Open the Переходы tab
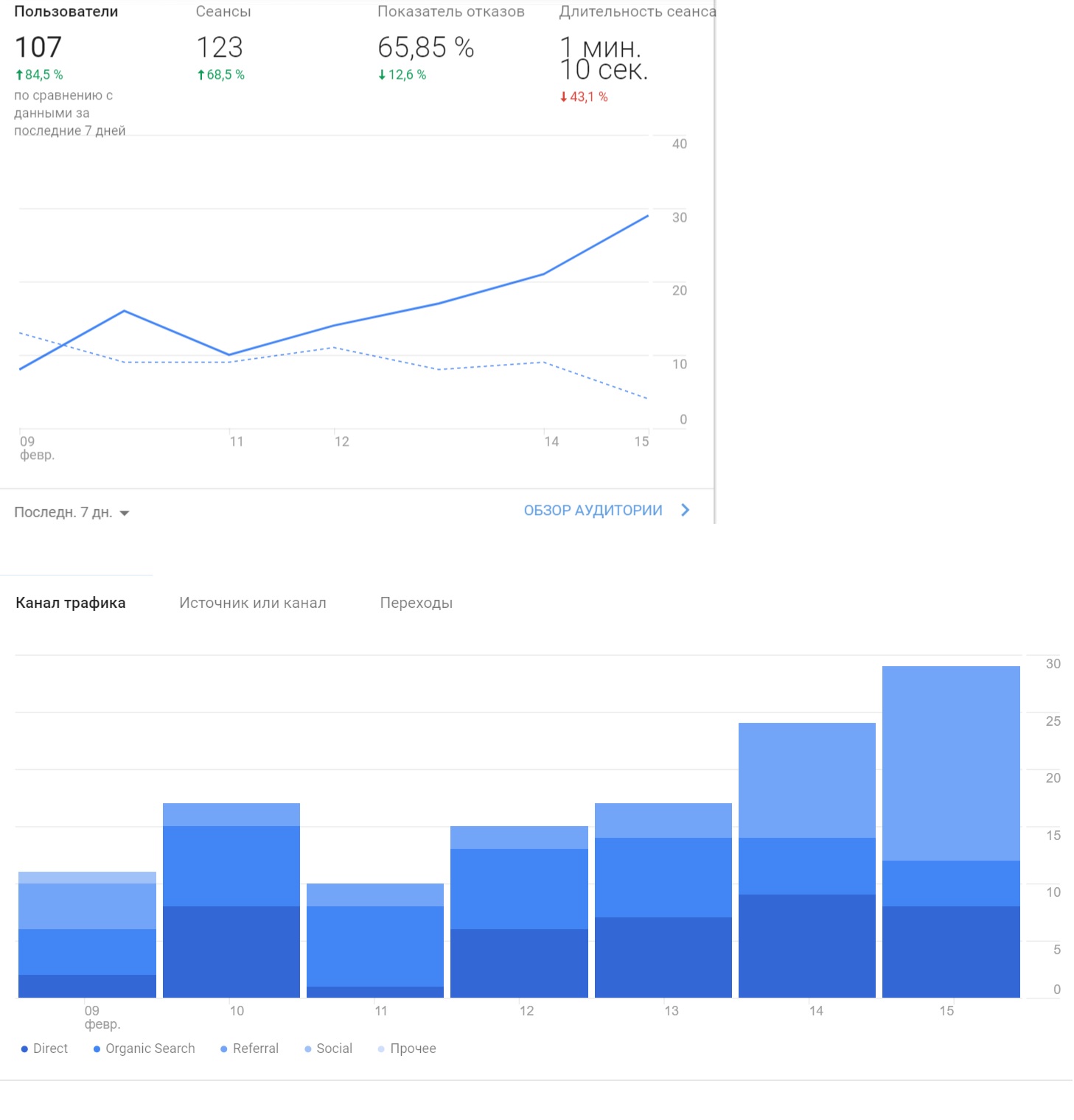 pos(416,603)
